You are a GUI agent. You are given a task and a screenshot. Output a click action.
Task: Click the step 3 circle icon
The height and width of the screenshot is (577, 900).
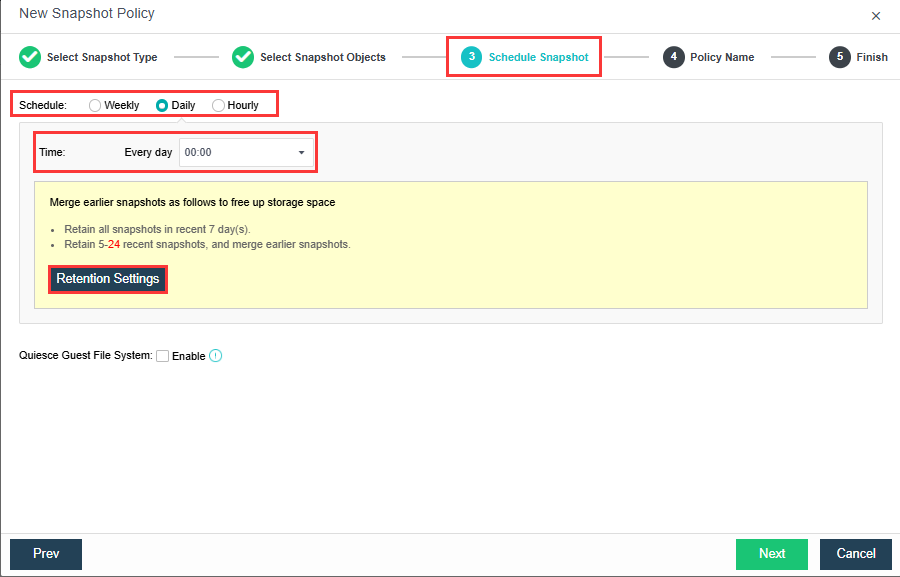click(x=472, y=57)
